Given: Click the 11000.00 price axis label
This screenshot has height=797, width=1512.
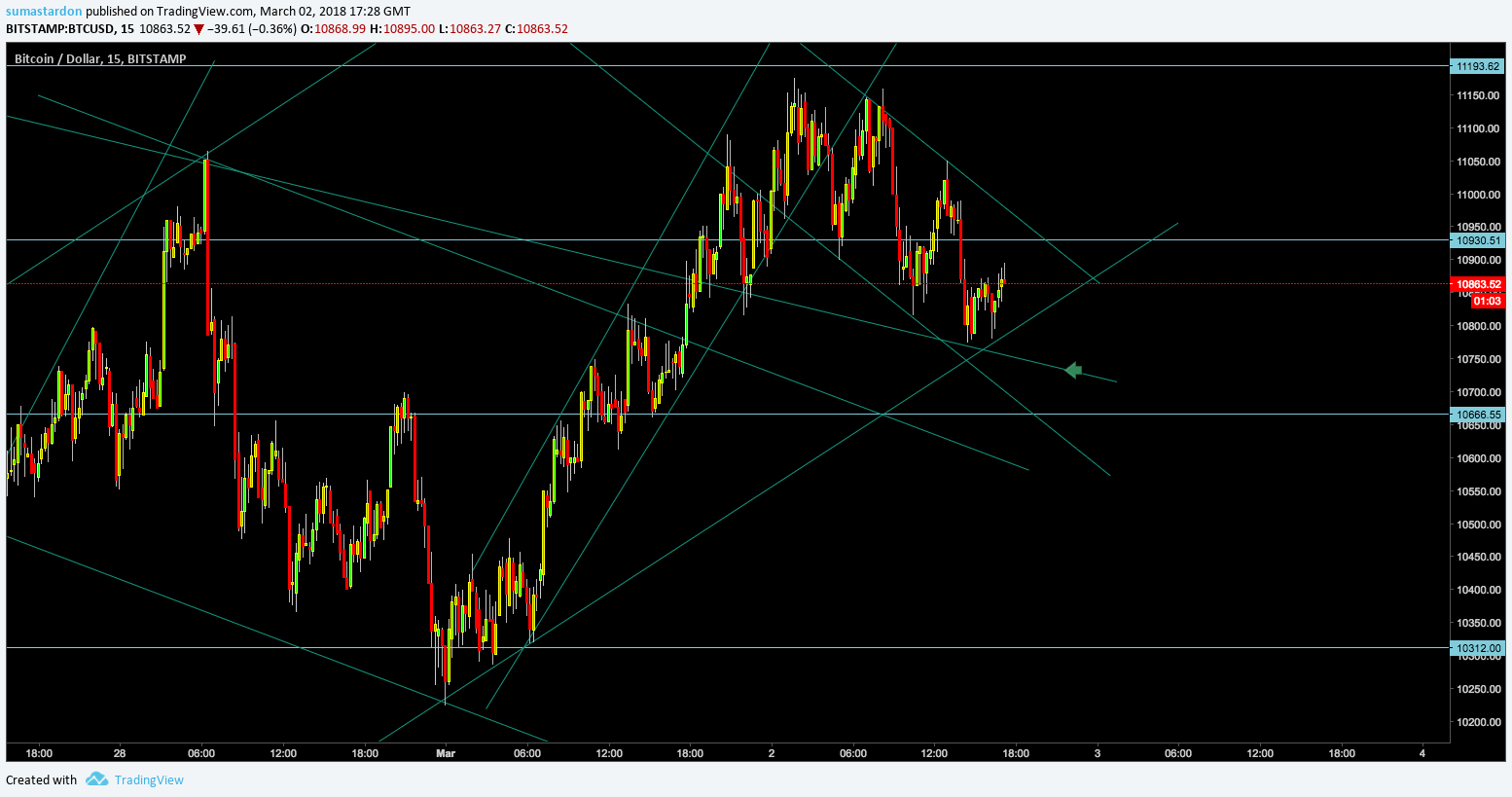Looking at the screenshot, I should point(1478,195).
